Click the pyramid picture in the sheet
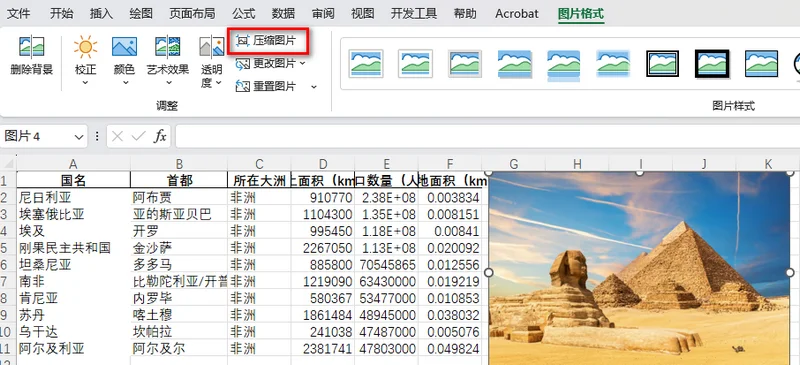This screenshot has width=800, height=365. click(639, 269)
